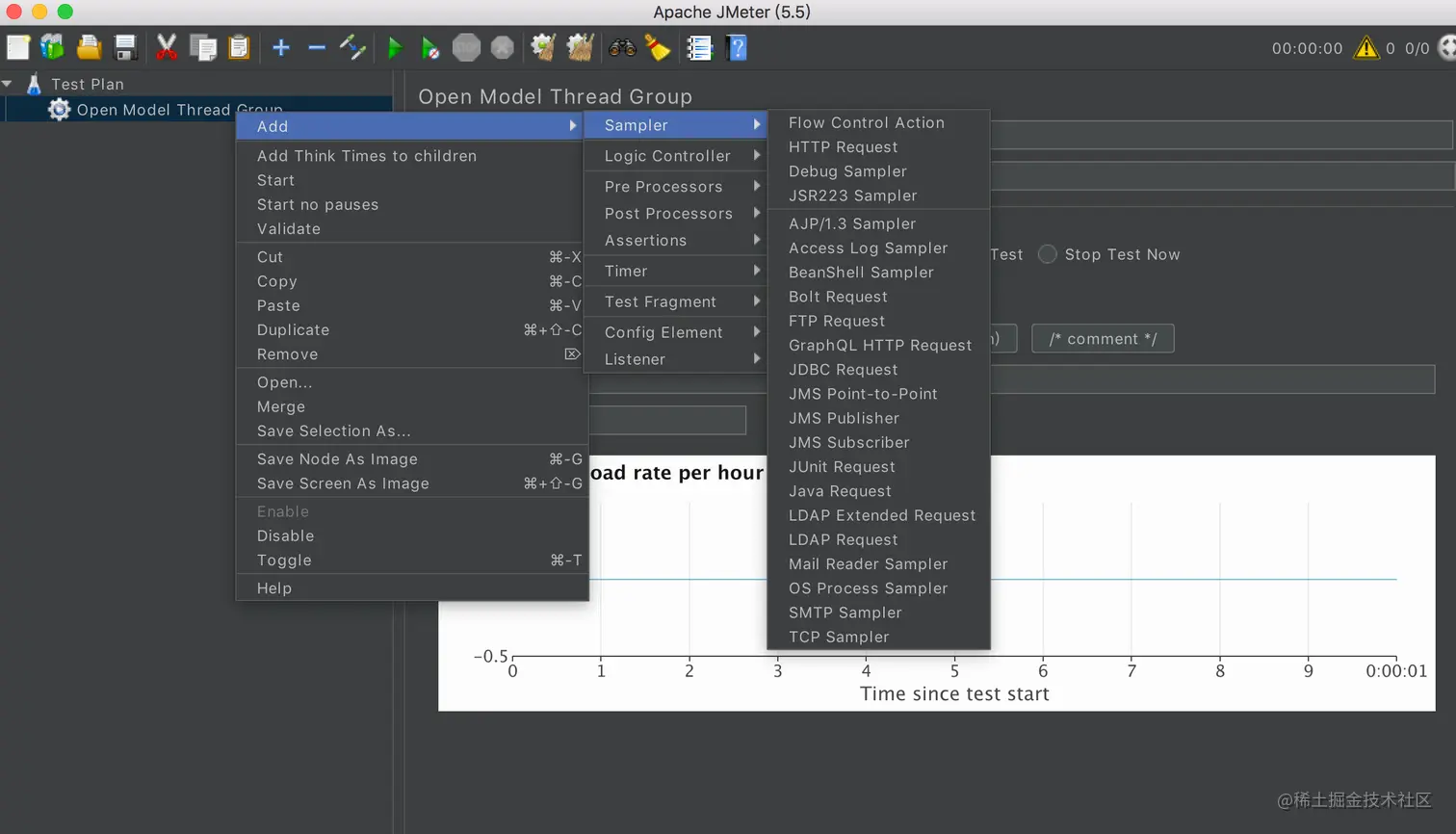Viewport: 1456px width, 834px height.
Task: Click the Toggle element wand icon
Action: 352,47
